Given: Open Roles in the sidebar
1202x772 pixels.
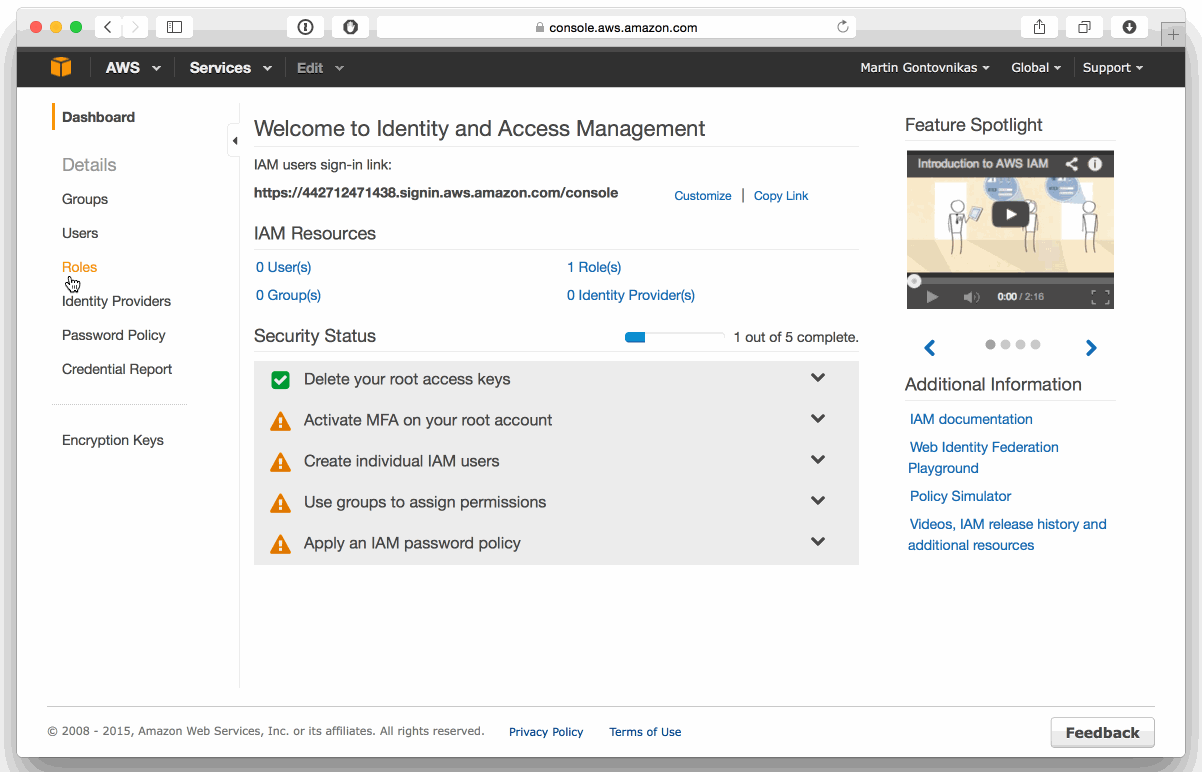Looking at the screenshot, I should [x=79, y=267].
